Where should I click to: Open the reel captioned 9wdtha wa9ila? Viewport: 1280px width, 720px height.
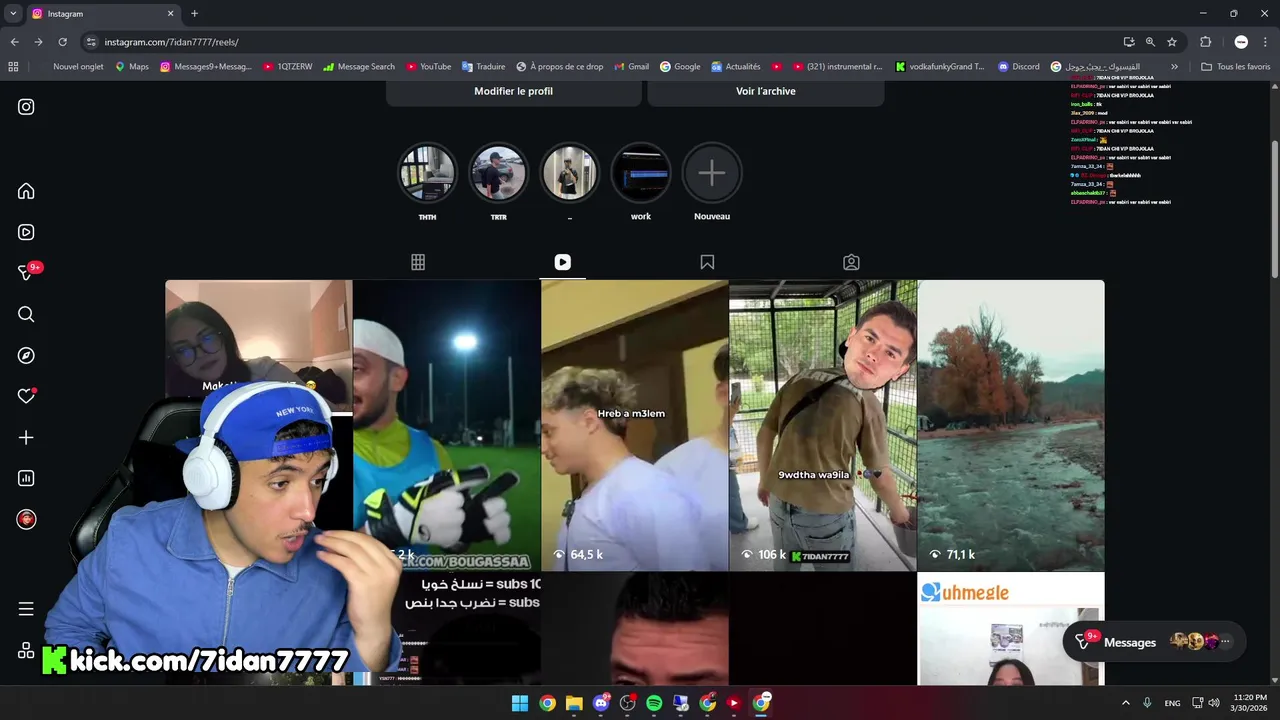click(823, 425)
